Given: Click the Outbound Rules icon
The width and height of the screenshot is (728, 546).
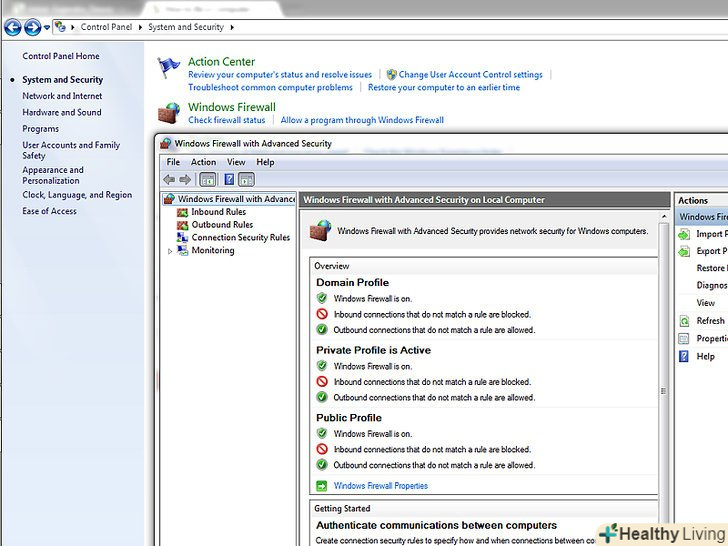Looking at the screenshot, I should click(182, 225).
